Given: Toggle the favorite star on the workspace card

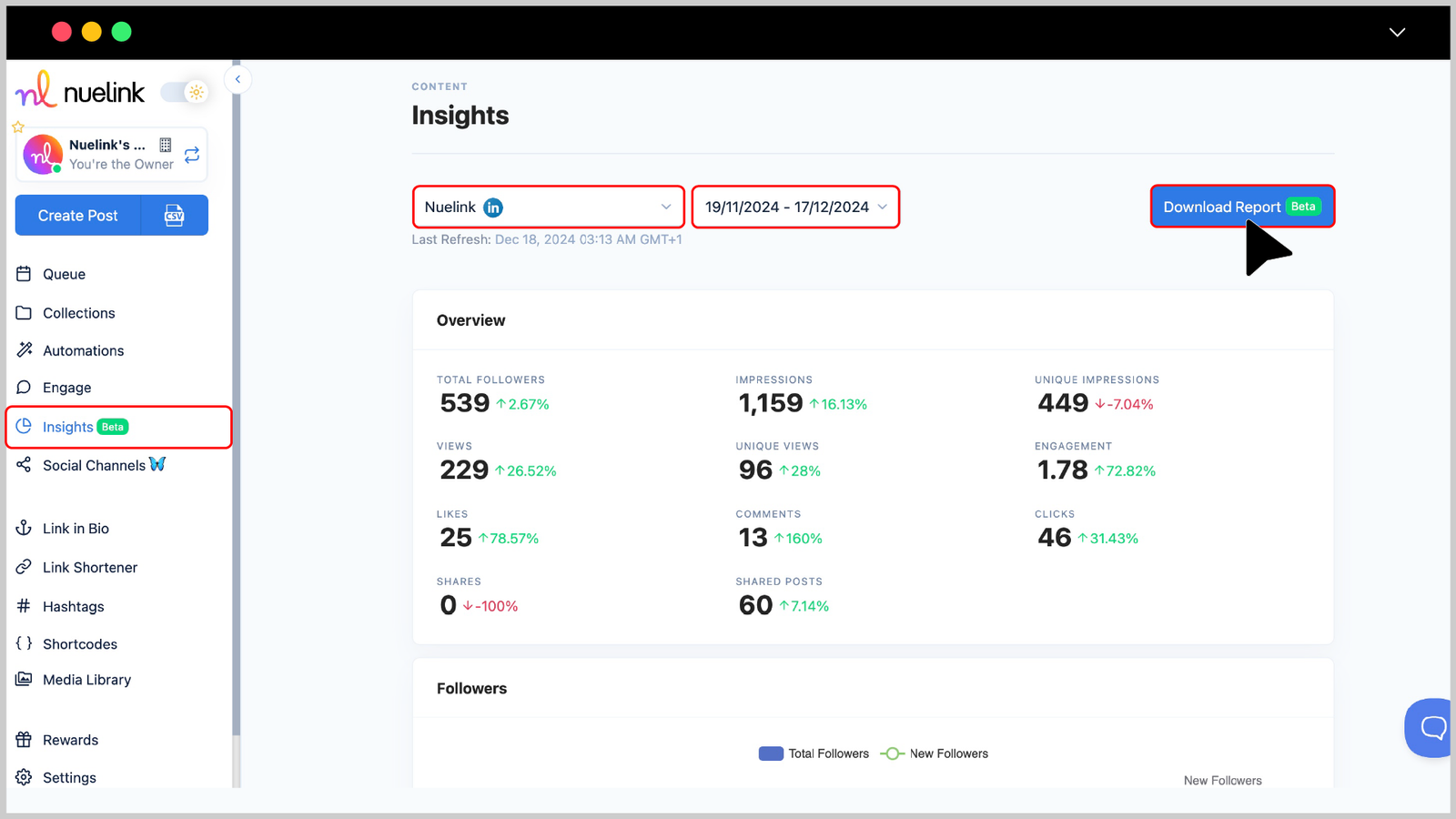Looking at the screenshot, I should [18, 126].
